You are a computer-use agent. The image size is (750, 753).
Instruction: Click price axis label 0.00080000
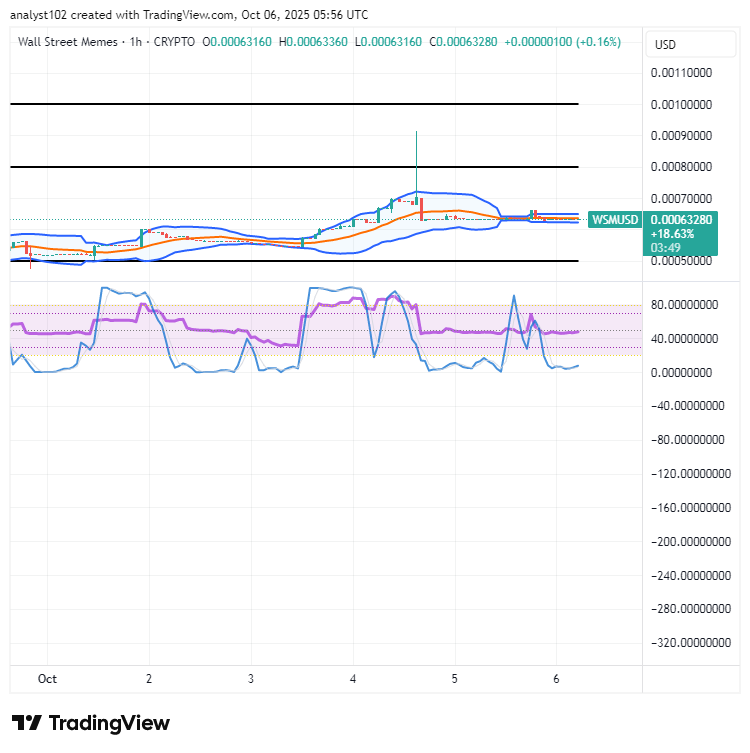[681, 167]
